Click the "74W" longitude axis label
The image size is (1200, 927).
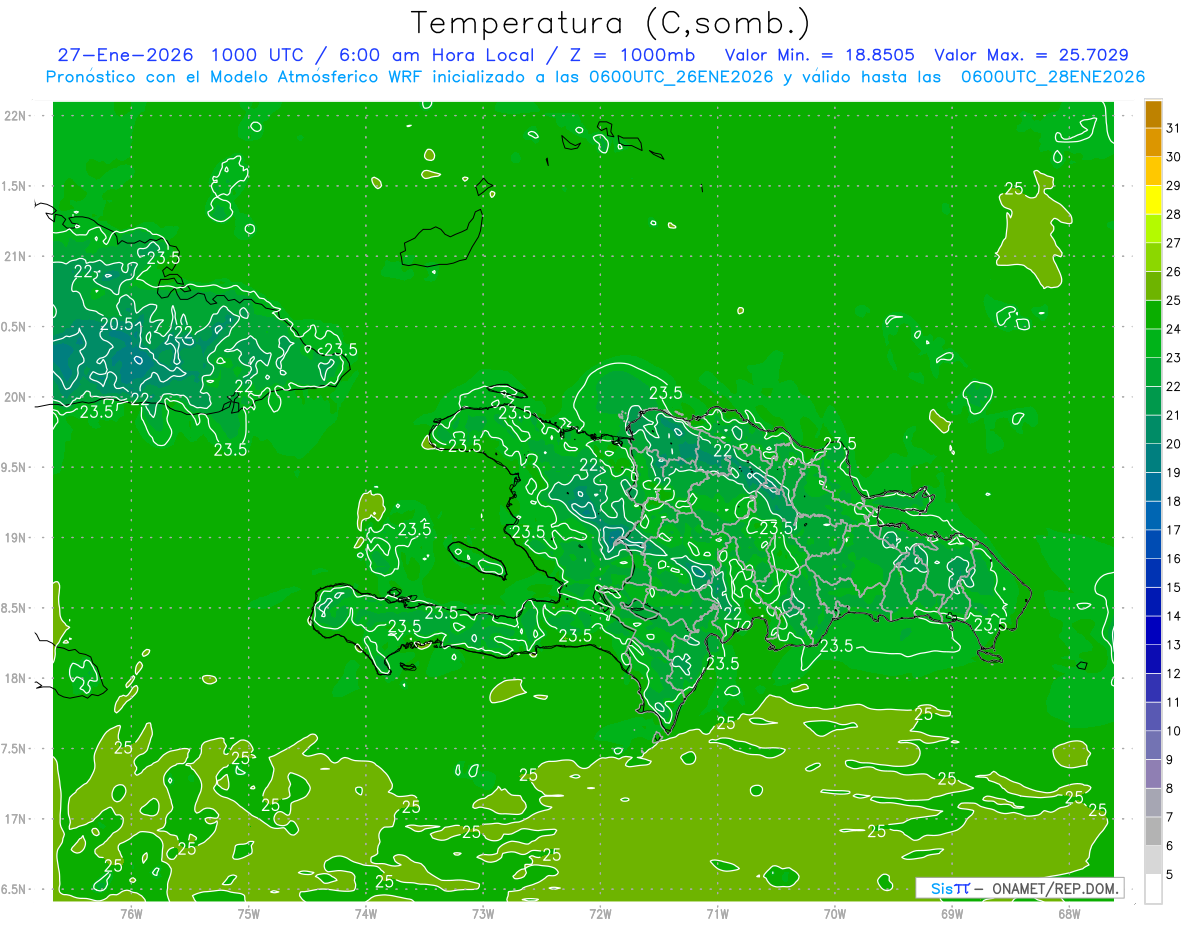365,913
